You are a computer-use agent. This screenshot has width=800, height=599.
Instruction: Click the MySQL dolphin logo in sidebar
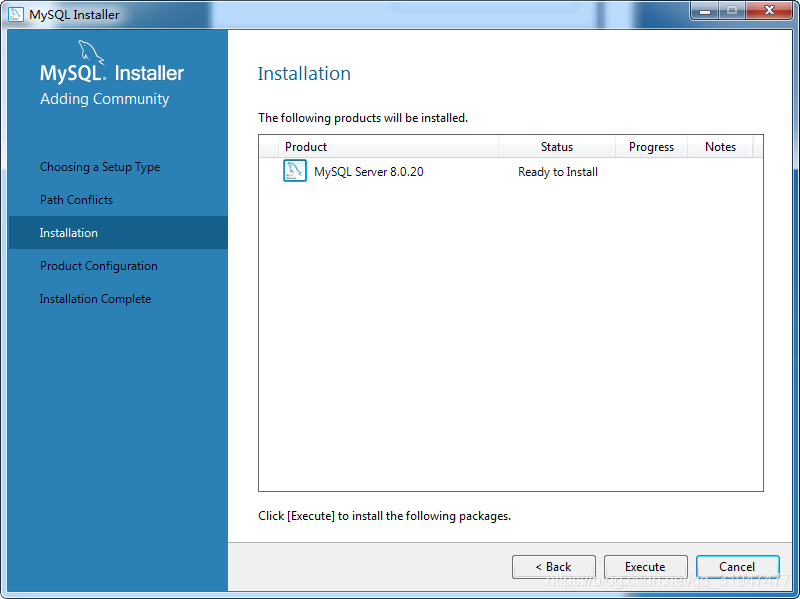click(x=91, y=53)
